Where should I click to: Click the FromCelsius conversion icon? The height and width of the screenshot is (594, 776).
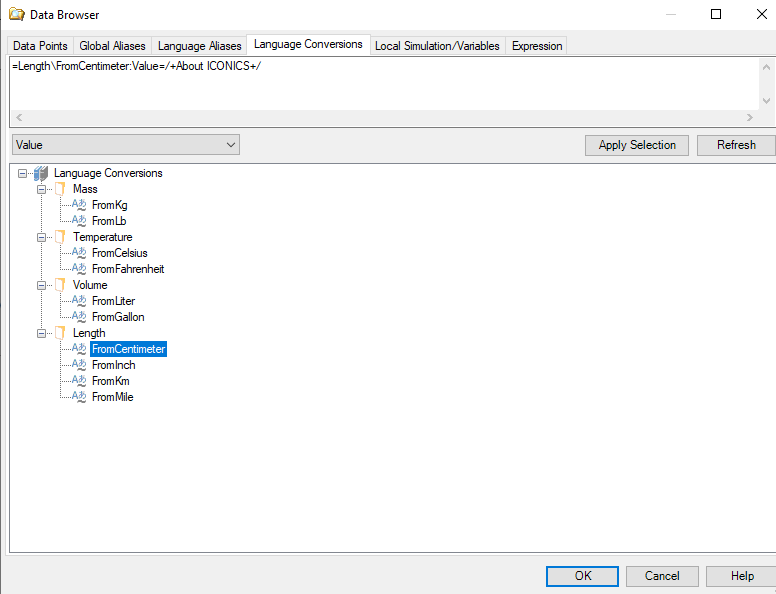tap(80, 253)
